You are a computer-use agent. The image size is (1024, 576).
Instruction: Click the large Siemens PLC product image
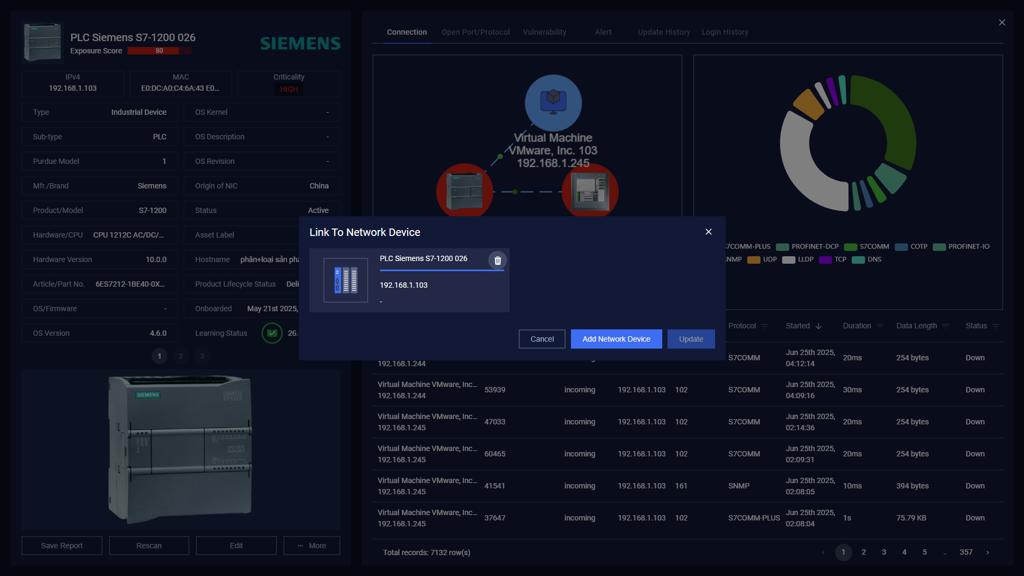[x=180, y=448]
